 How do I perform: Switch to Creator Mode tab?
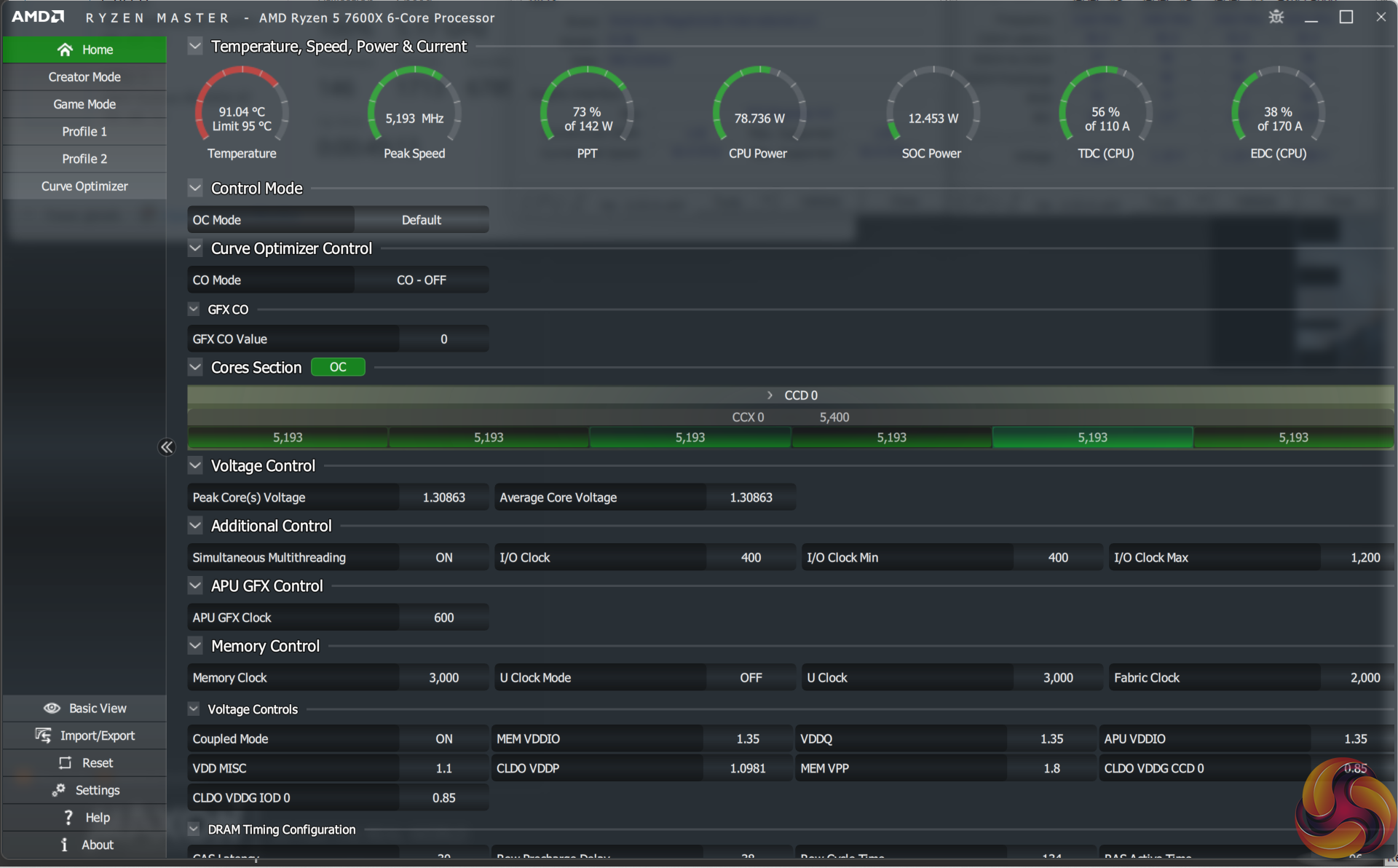pyautogui.click(x=84, y=77)
